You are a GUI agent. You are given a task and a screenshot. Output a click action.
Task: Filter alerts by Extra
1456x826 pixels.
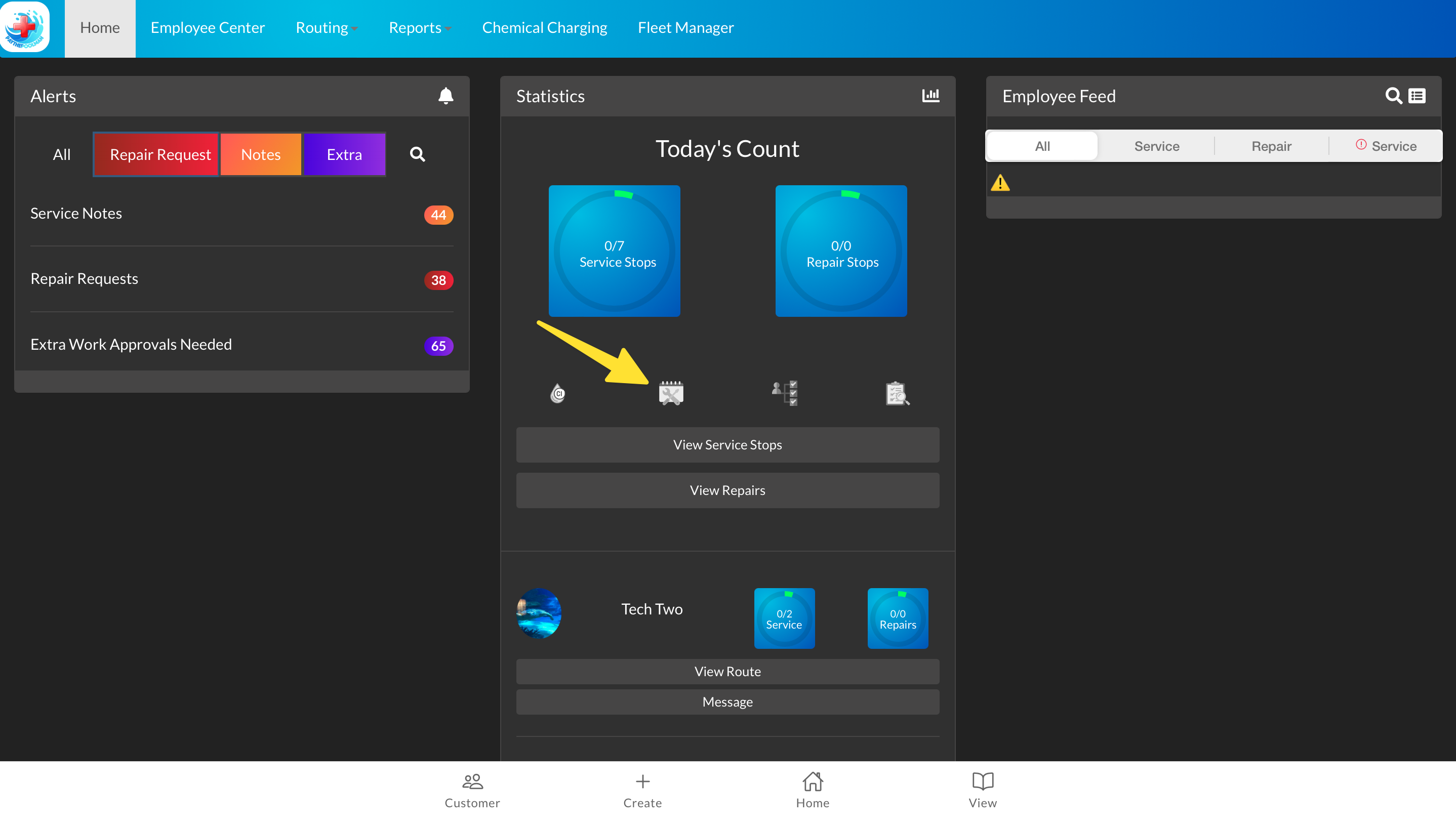[x=344, y=154]
